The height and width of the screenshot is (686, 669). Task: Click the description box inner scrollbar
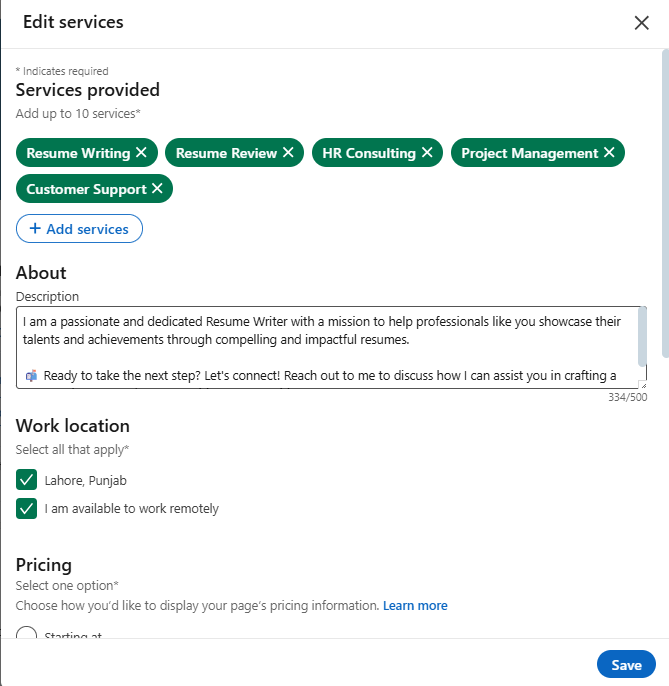point(642,337)
